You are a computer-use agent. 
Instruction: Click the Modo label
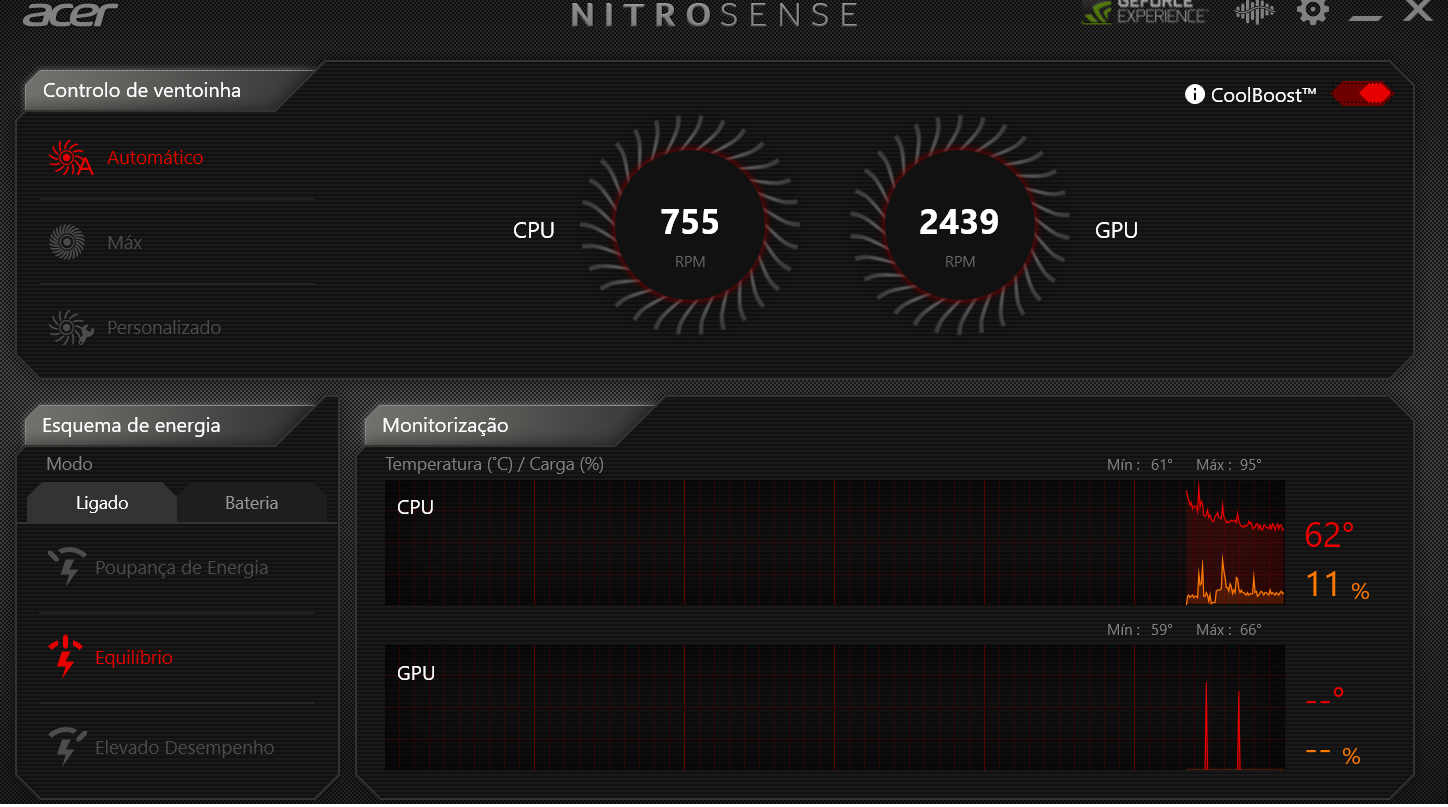pyautogui.click(x=69, y=464)
